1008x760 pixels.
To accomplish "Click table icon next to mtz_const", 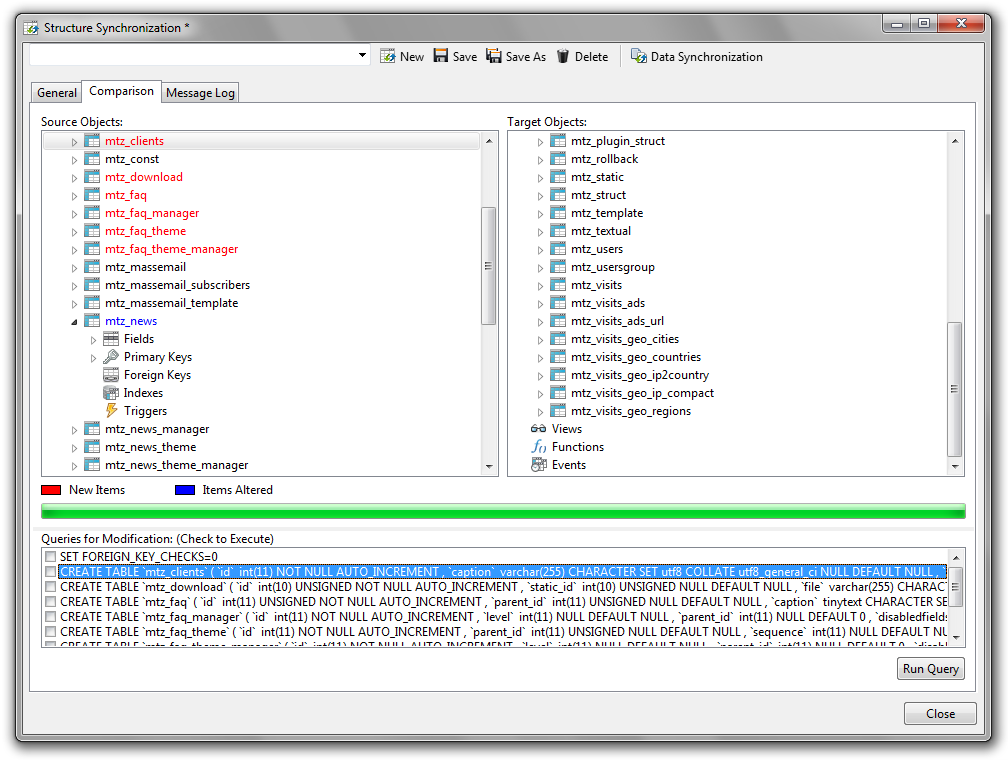I will 93,159.
